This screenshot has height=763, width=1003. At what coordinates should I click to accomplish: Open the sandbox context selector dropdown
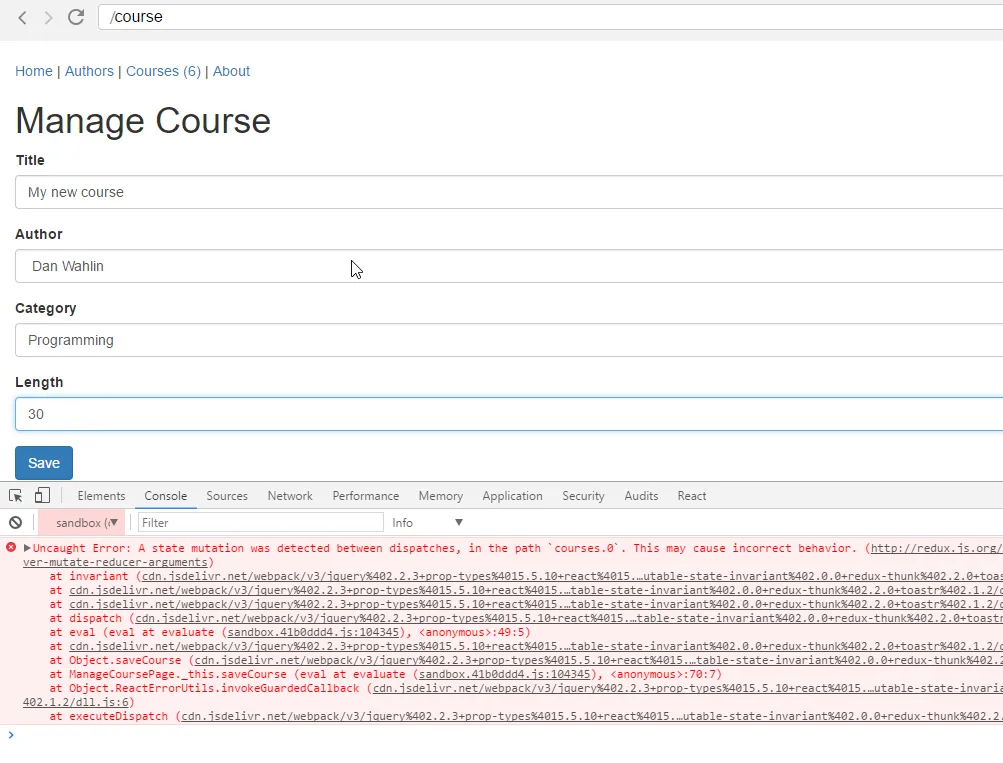[x=83, y=523]
